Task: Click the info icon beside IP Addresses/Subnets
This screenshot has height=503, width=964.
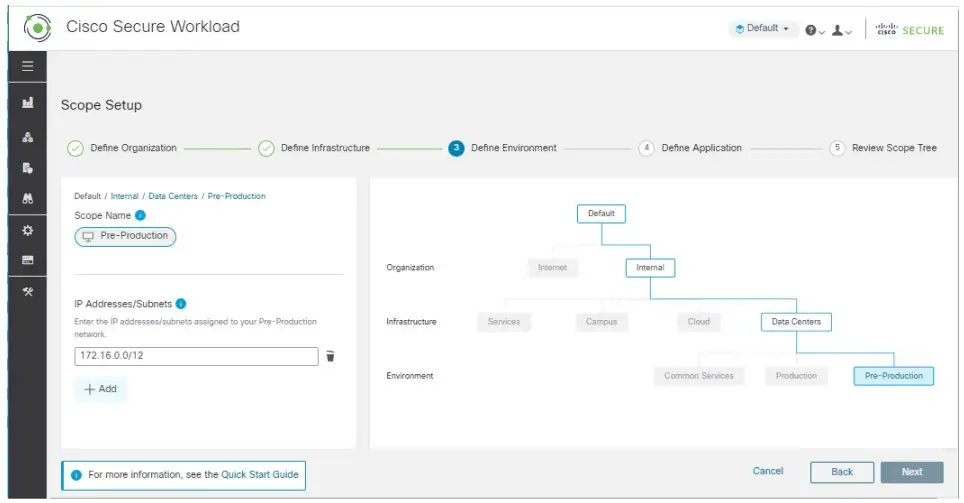Action: click(181, 303)
